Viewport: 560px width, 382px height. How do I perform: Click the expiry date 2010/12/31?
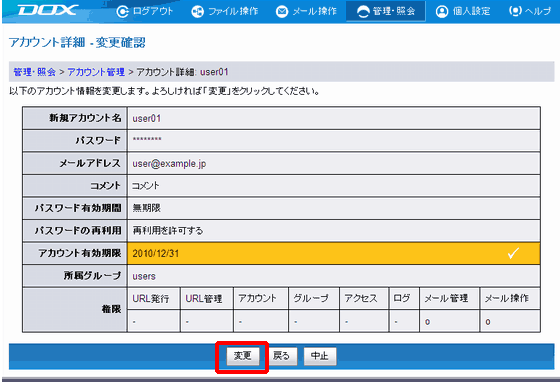coord(156,253)
